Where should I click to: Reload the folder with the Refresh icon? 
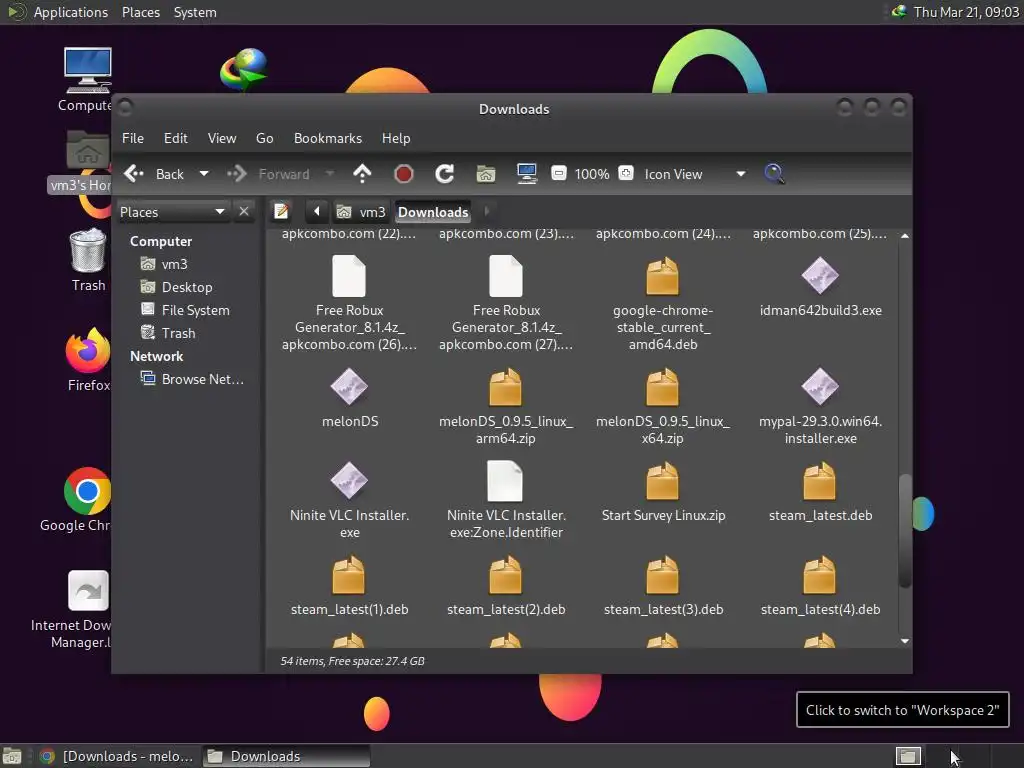point(445,174)
